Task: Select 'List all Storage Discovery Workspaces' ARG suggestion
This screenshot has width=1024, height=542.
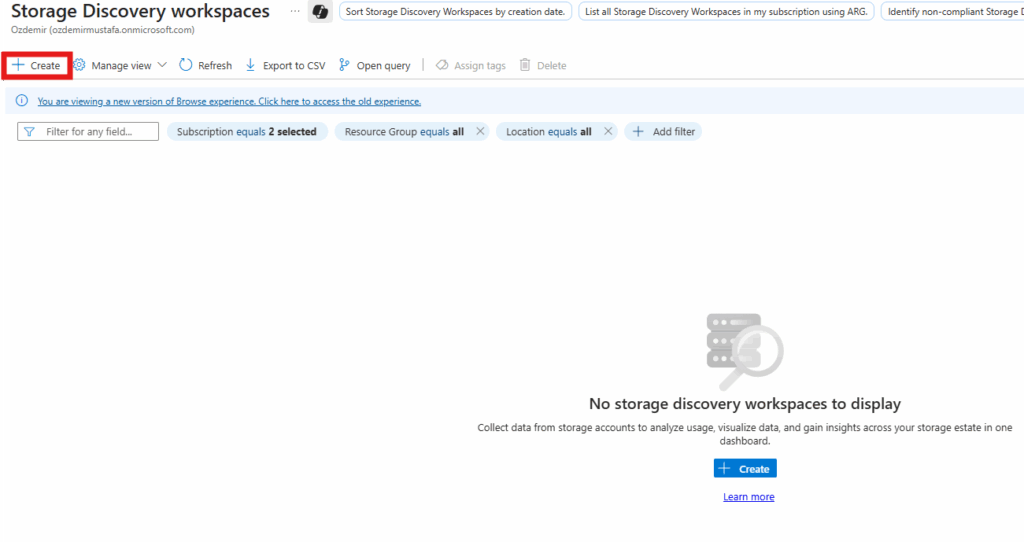Action: (x=726, y=12)
